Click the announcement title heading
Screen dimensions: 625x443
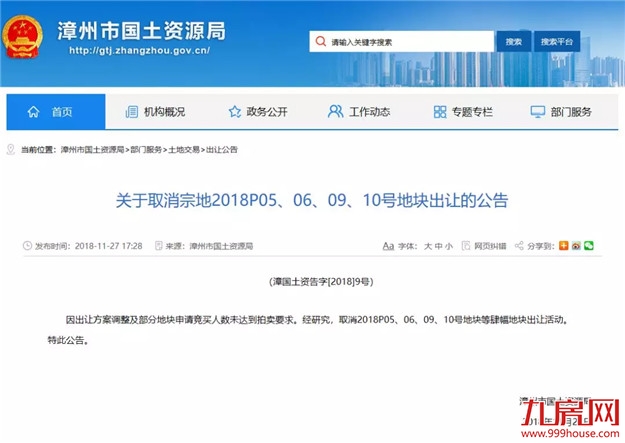(x=312, y=200)
